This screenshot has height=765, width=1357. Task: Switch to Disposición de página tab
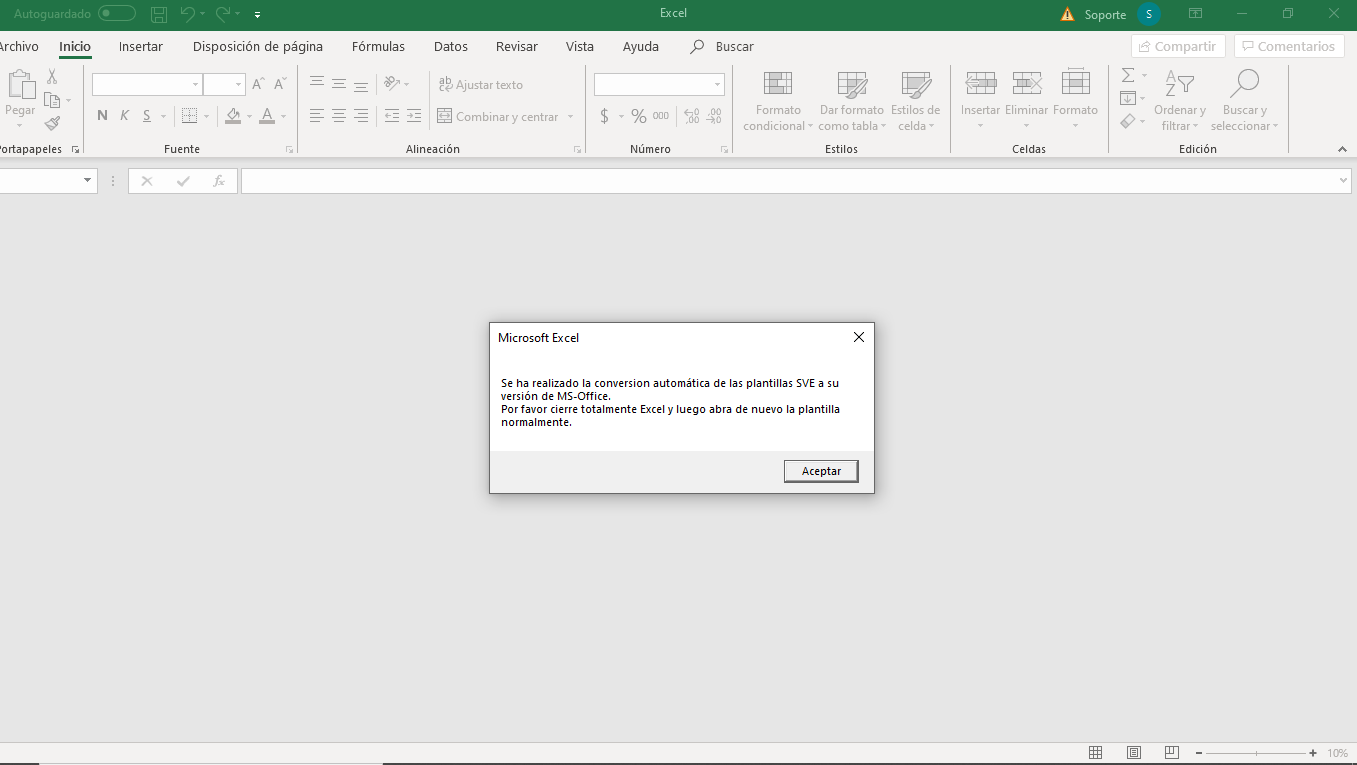click(258, 46)
